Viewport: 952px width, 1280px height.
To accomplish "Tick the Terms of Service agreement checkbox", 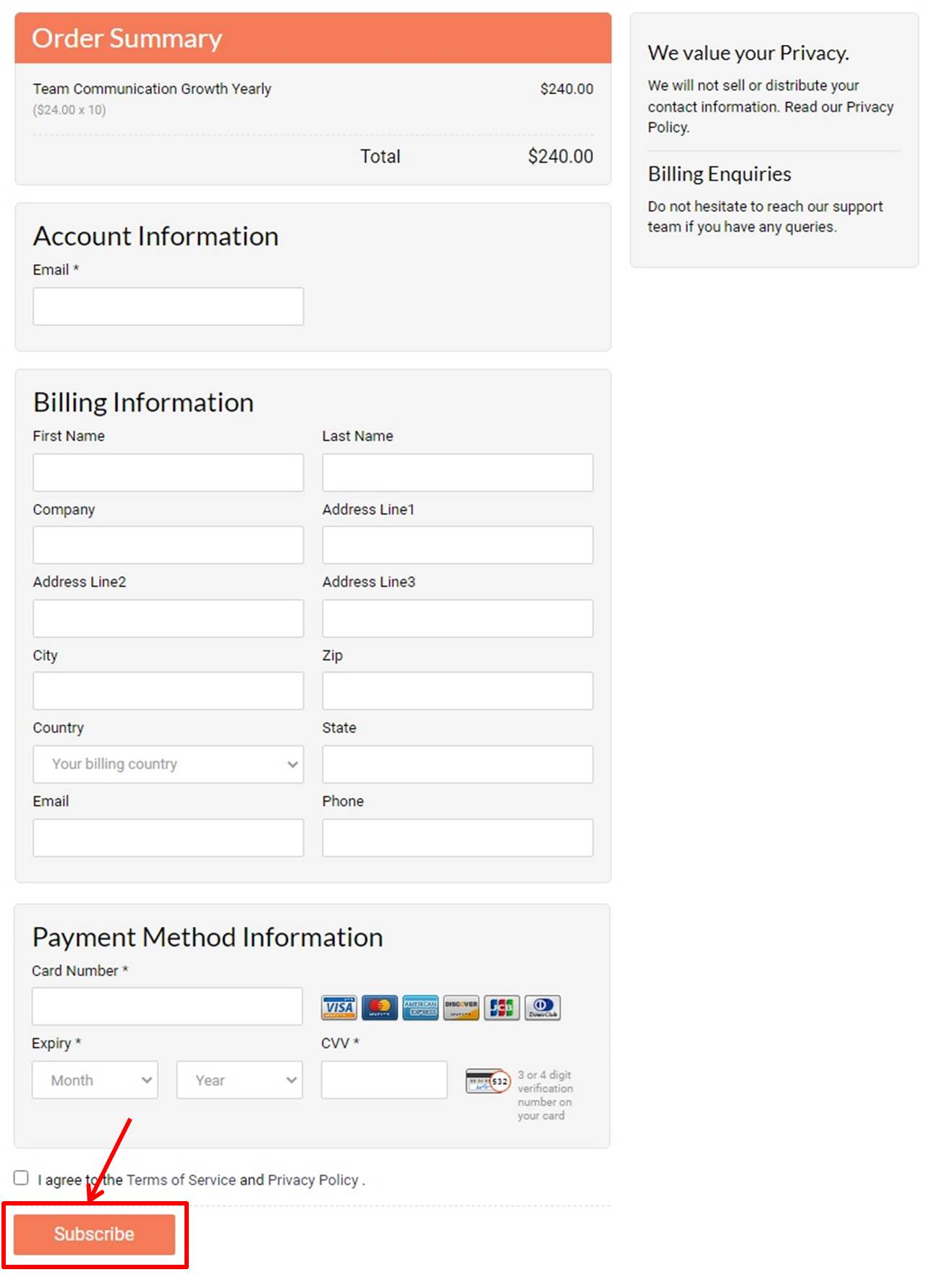I will (x=22, y=1178).
